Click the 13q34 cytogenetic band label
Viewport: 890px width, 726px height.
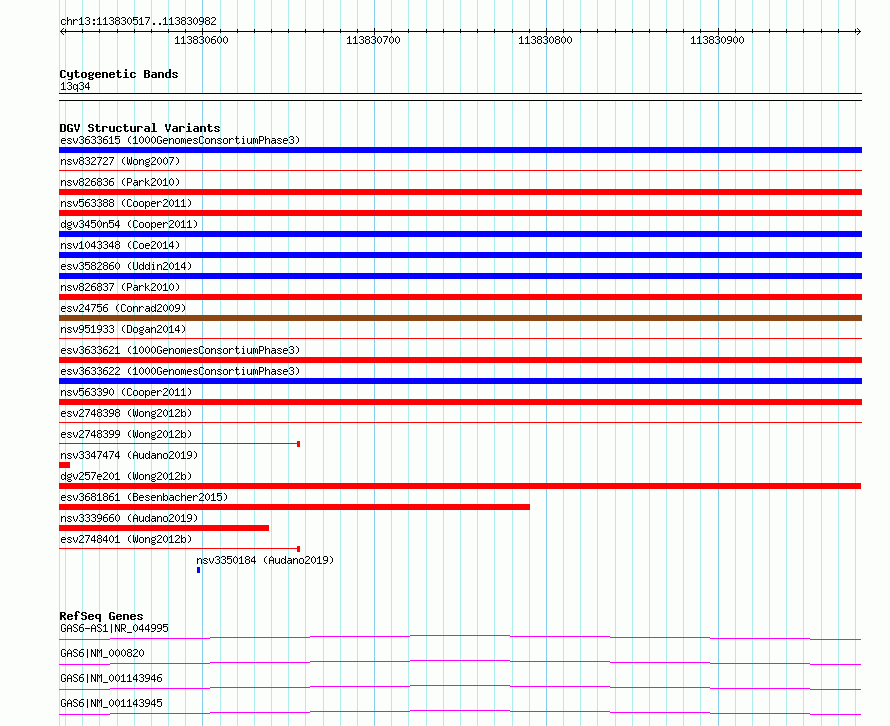(x=75, y=86)
